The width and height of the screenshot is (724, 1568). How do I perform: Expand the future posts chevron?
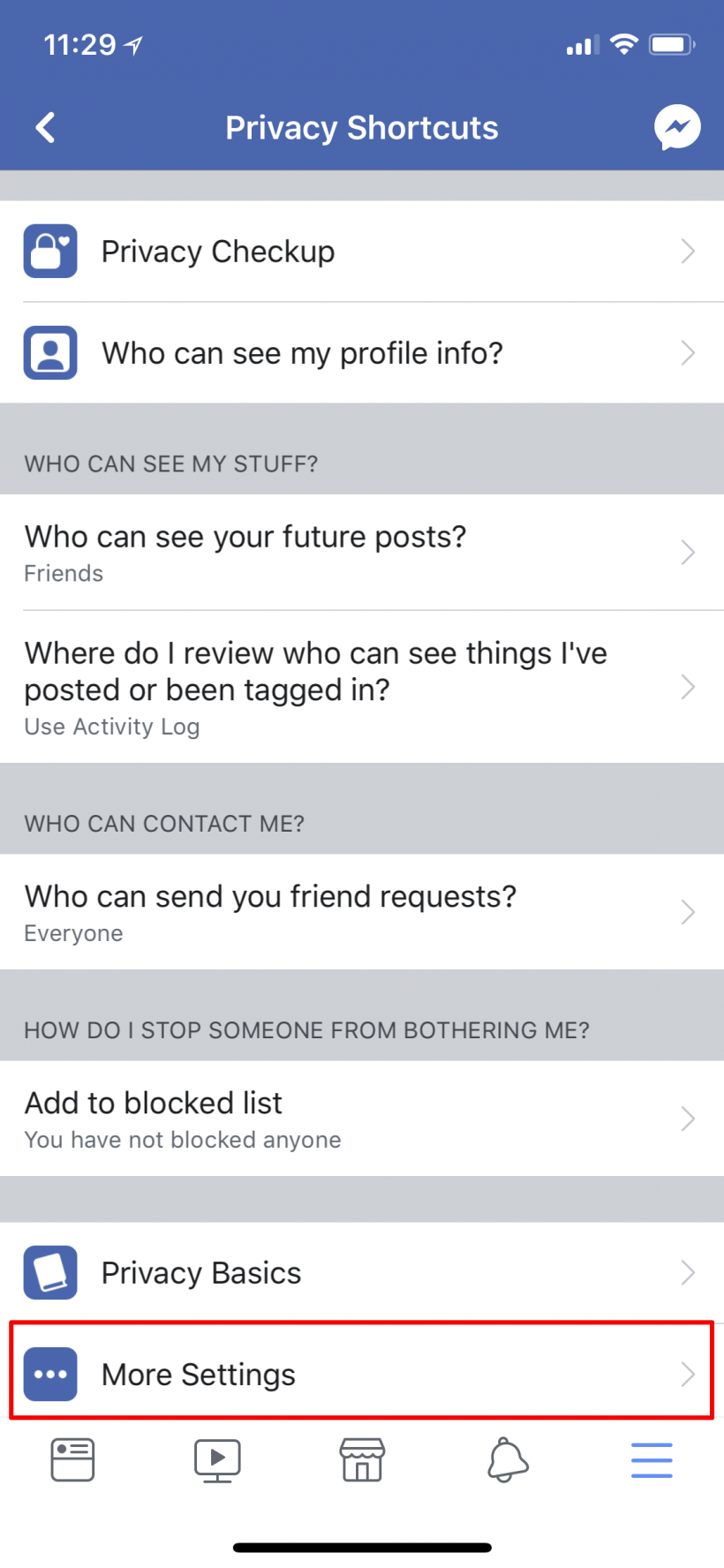pyautogui.click(x=688, y=553)
